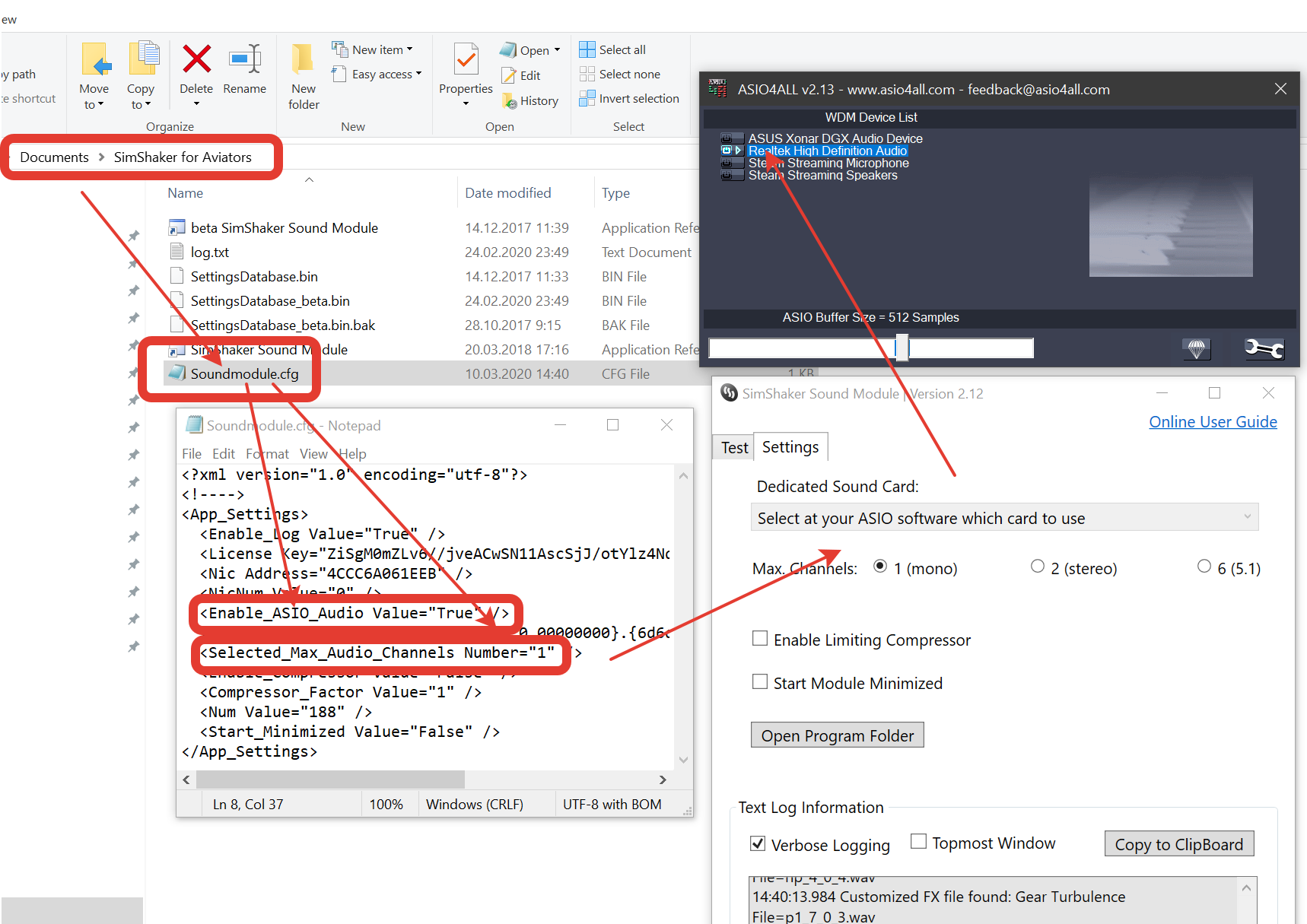Expand the Properties dropdown arrow
The image size is (1307, 924).
pos(466,103)
